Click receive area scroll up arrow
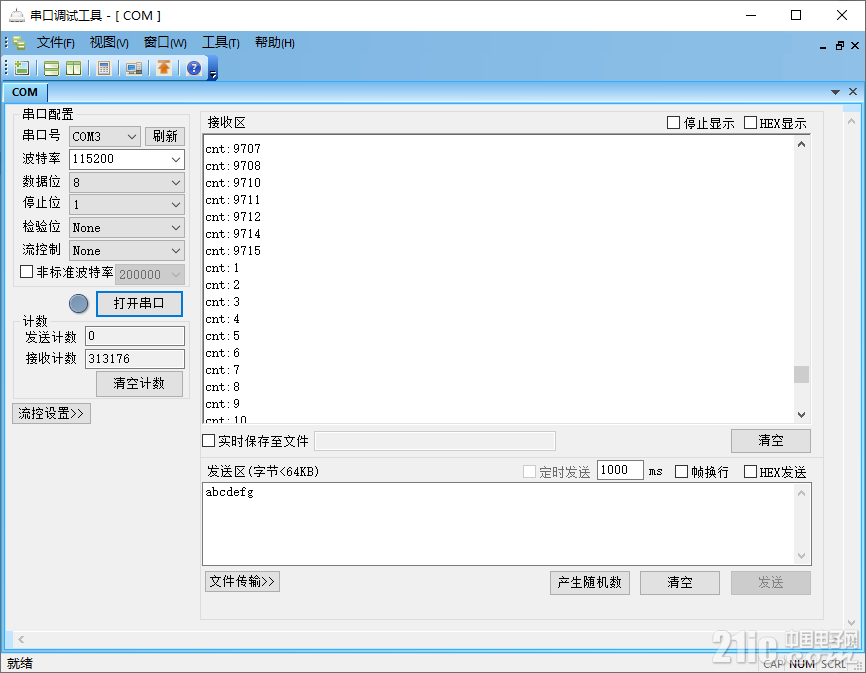Viewport: 866px width, 673px height. point(801,144)
